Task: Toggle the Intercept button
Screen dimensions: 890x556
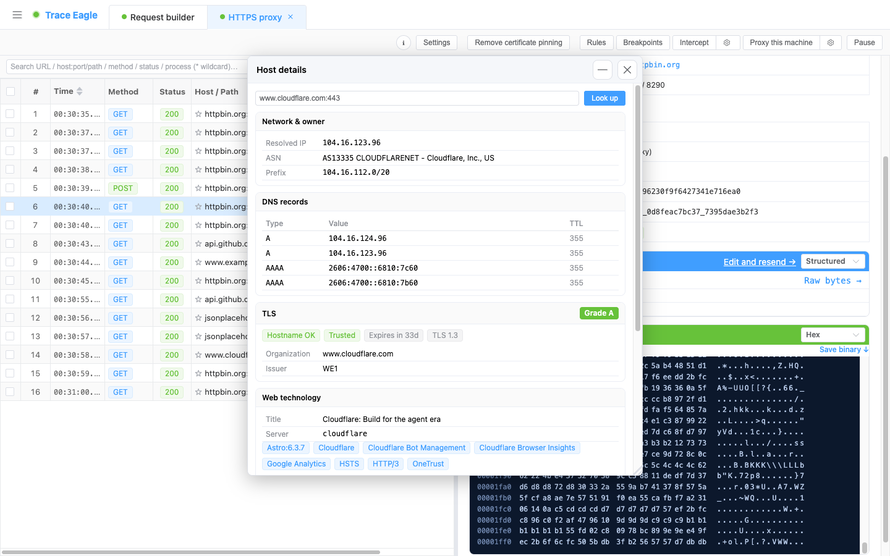Action: pyautogui.click(x=694, y=43)
